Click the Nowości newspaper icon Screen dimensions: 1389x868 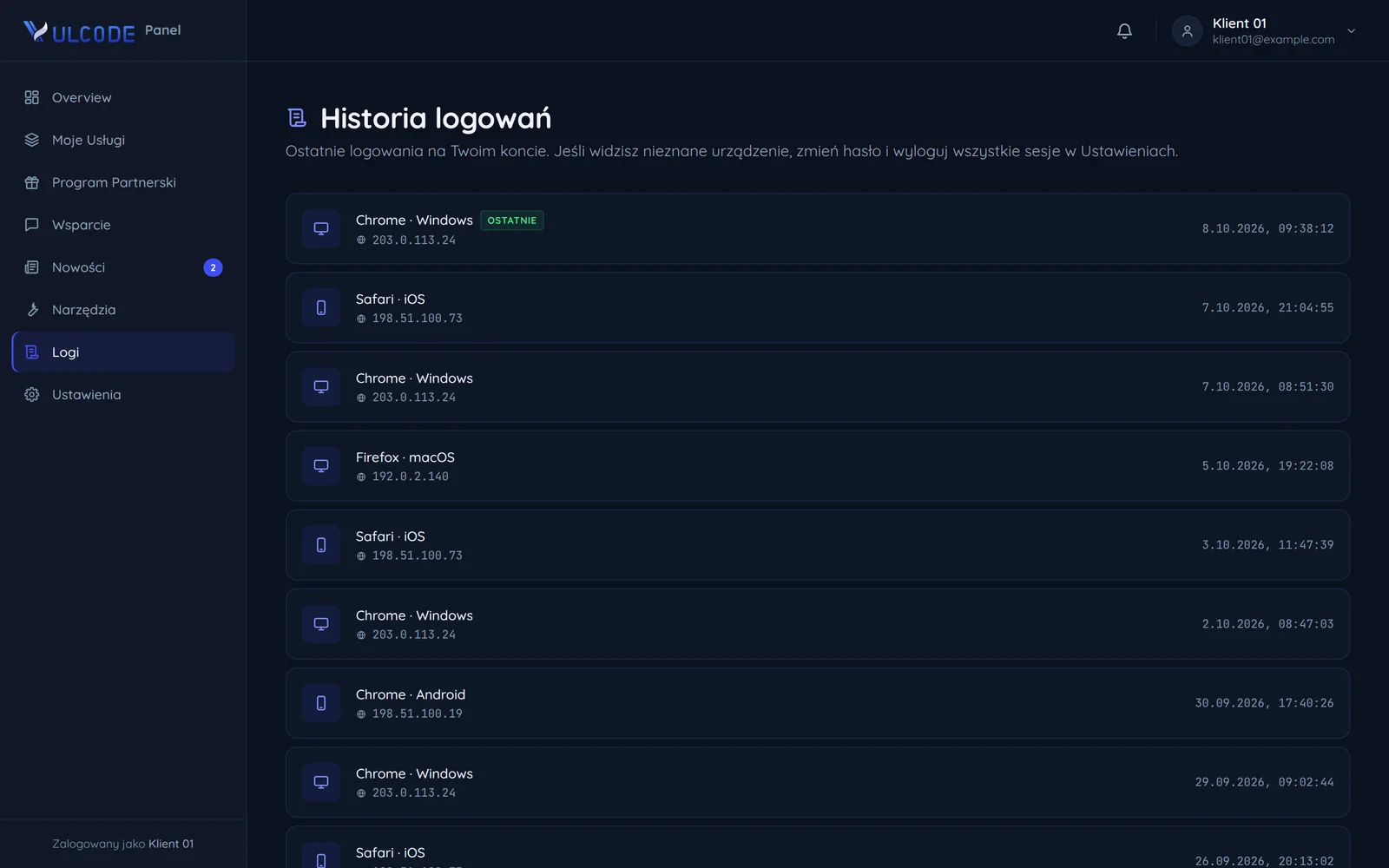tap(32, 267)
